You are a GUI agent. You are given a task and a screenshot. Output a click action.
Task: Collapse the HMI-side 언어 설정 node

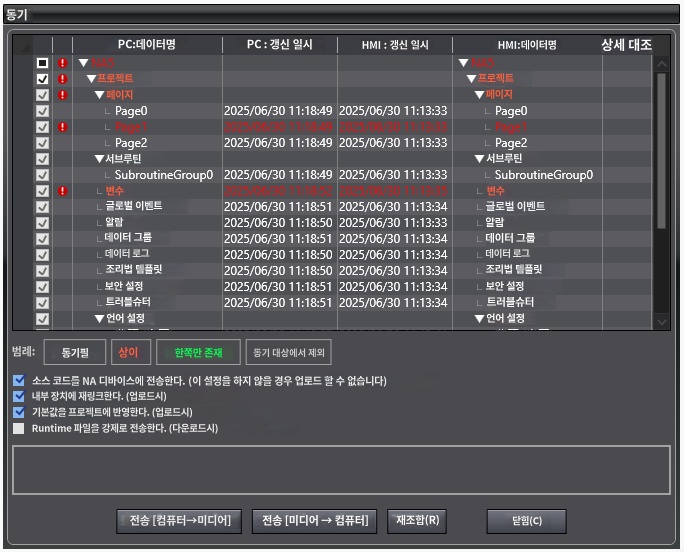(479, 319)
